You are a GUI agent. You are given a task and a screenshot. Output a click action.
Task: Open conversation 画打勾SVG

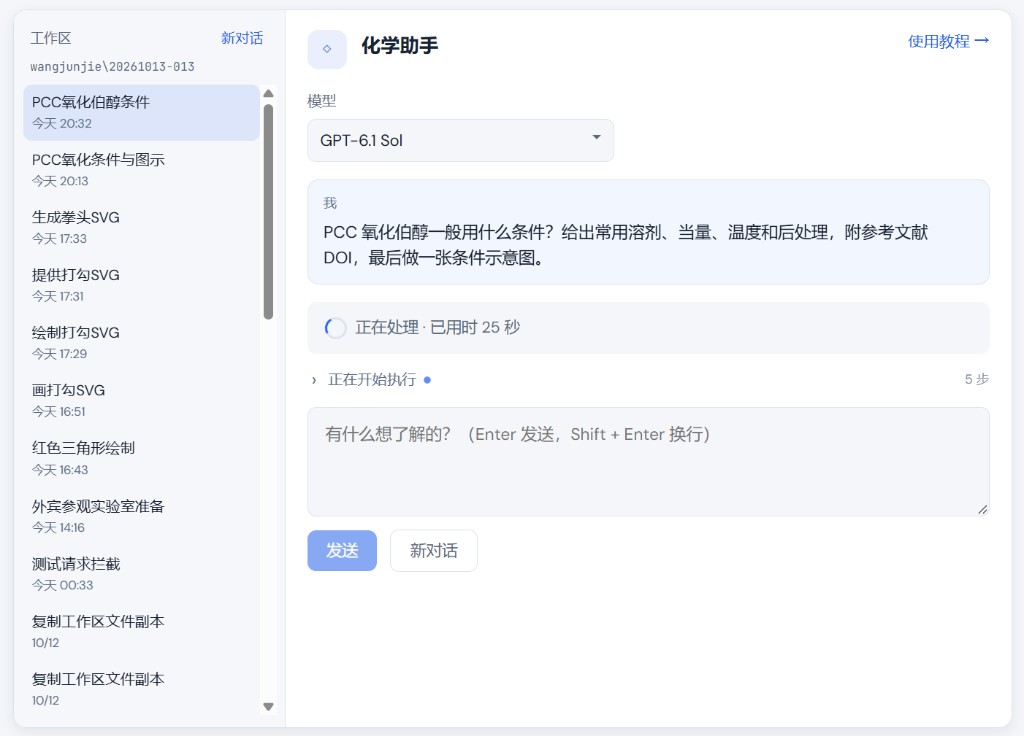[x=142, y=400]
